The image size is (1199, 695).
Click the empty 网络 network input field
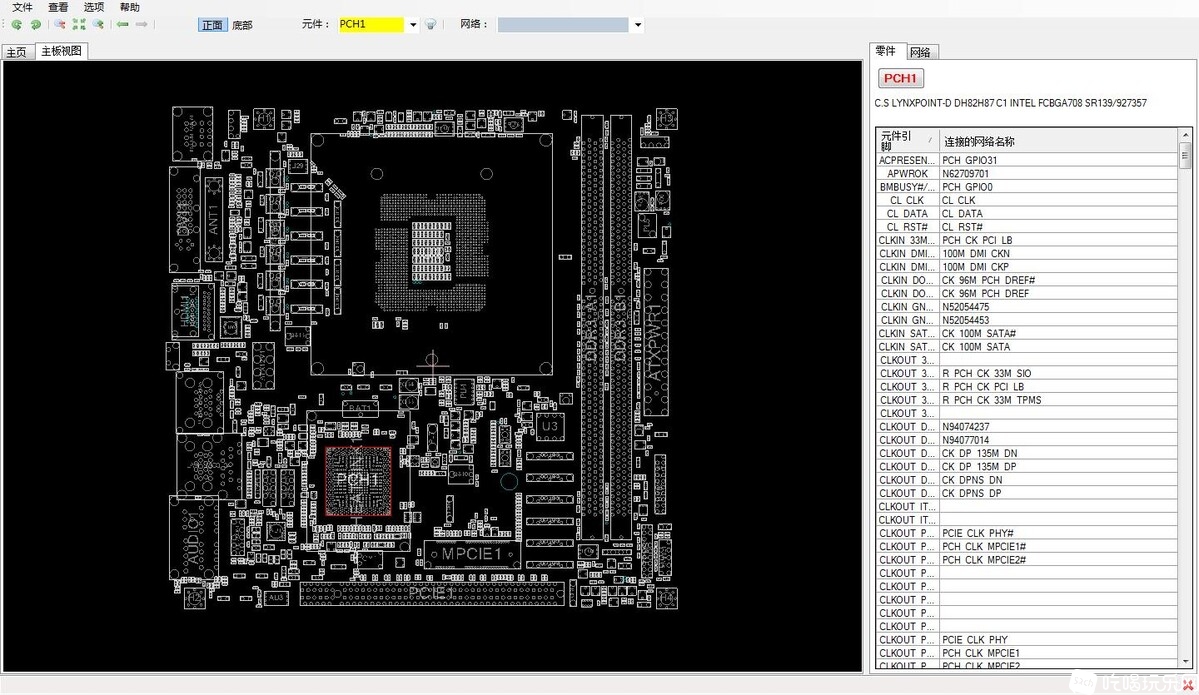[x=564, y=24]
